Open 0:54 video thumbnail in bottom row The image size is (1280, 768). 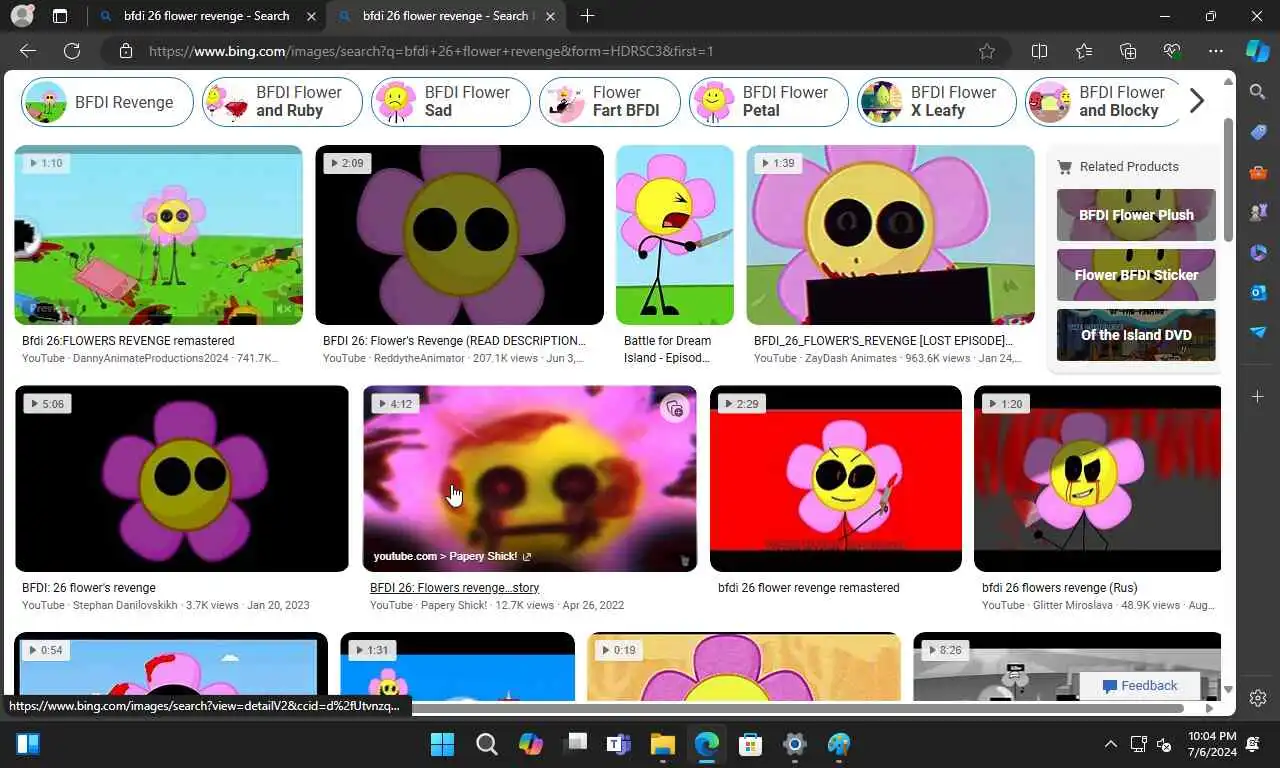point(170,665)
